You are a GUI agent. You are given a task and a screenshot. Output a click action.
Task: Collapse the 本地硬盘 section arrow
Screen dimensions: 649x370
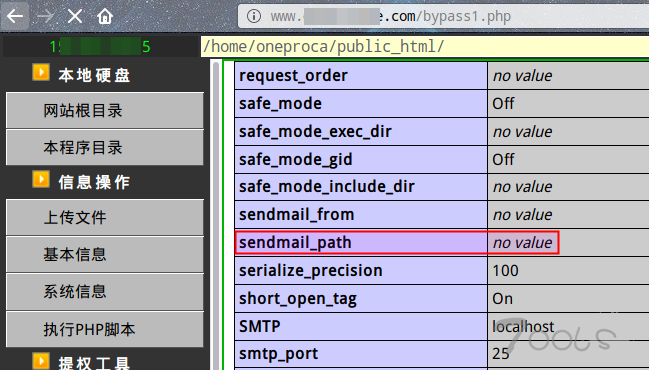tap(41, 72)
